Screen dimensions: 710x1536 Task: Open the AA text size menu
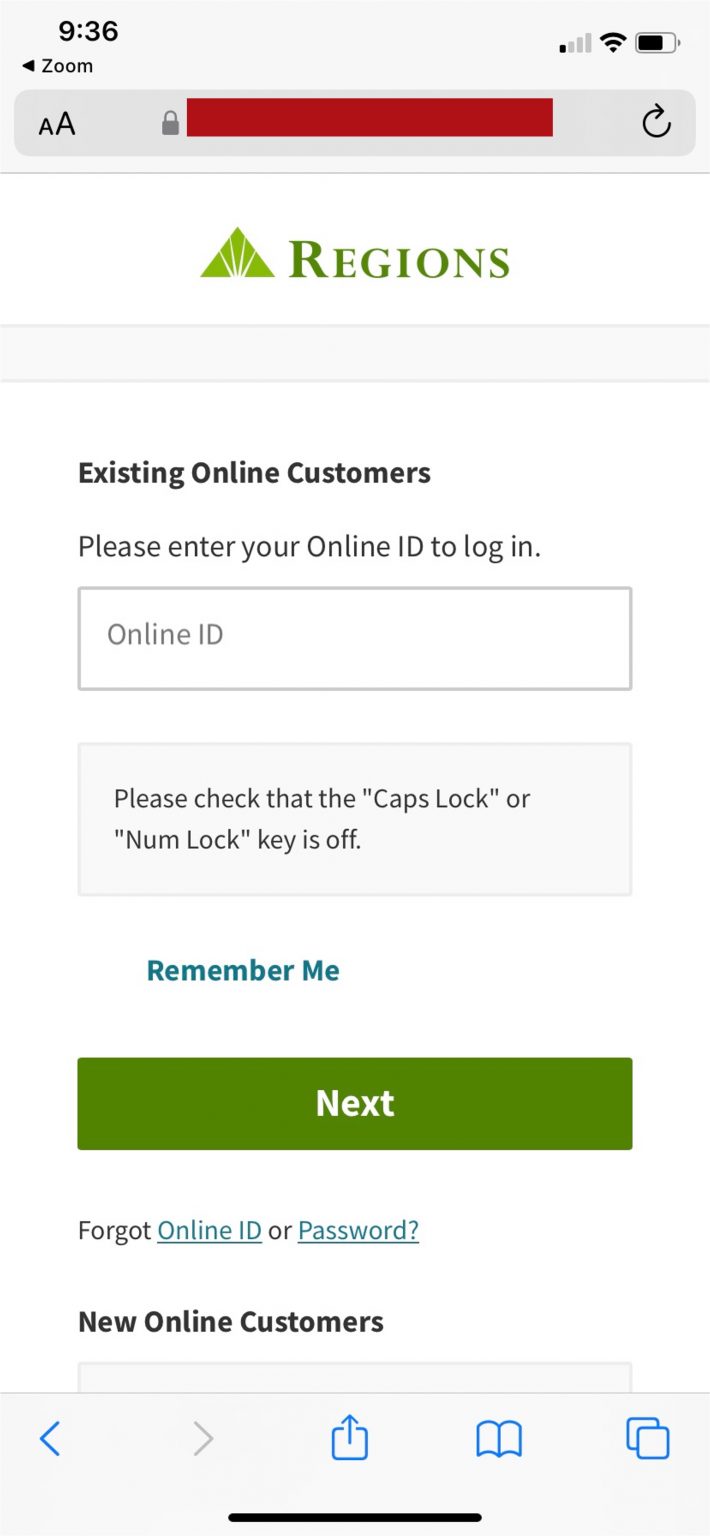(x=57, y=124)
